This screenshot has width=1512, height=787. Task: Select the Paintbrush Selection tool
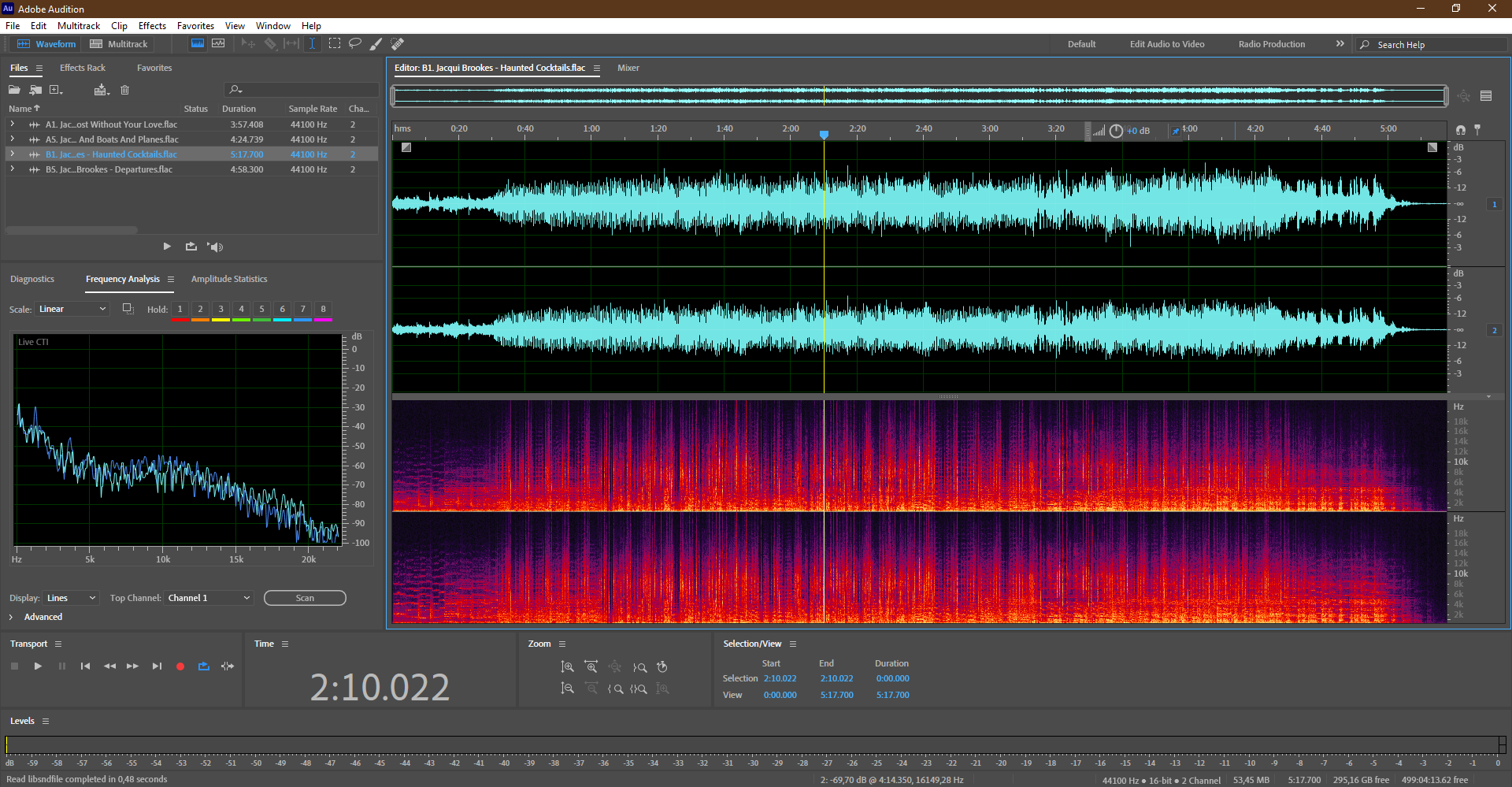(x=376, y=44)
